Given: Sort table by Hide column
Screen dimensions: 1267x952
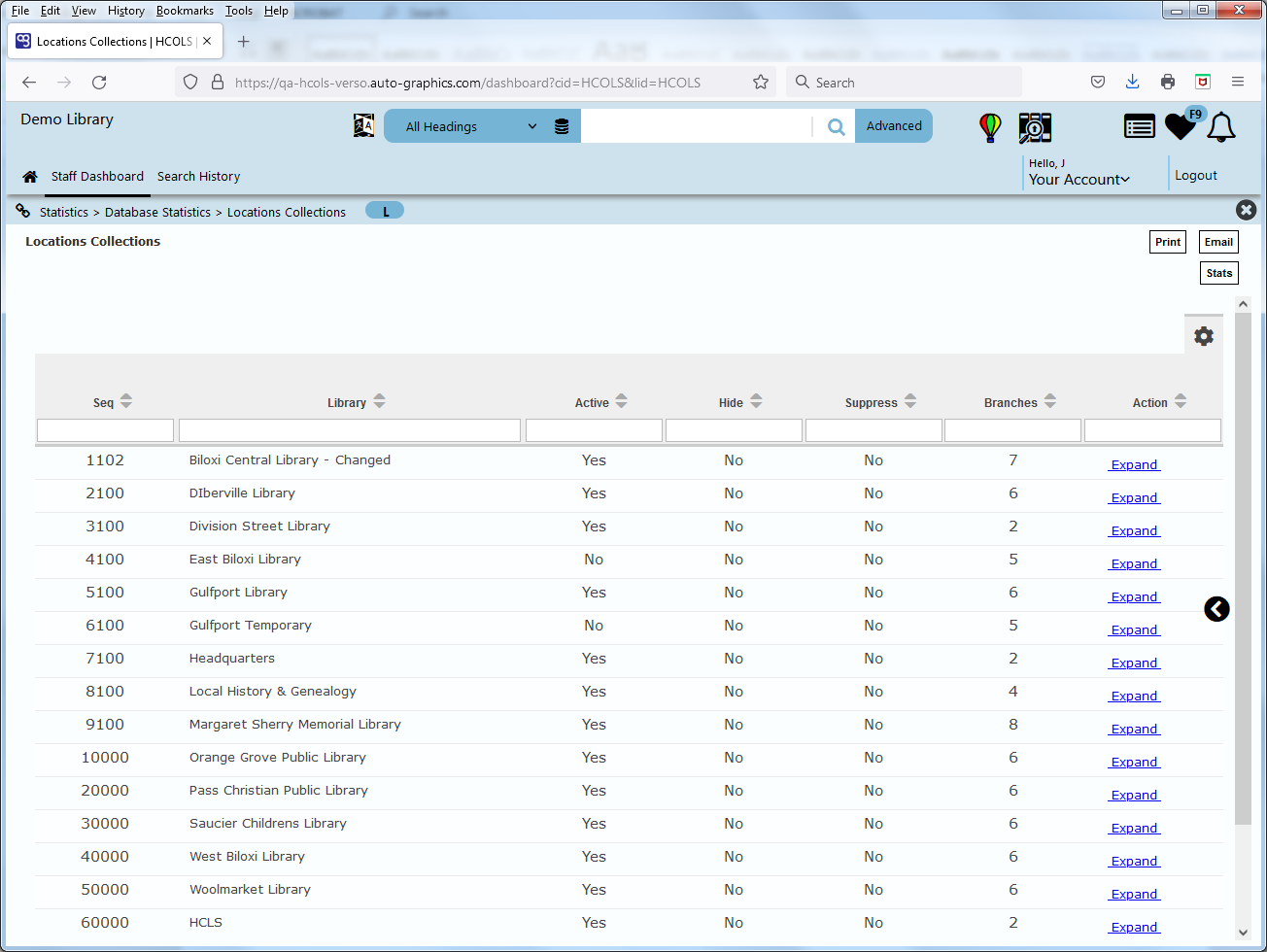Looking at the screenshot, I should click(x=756, y=401).
